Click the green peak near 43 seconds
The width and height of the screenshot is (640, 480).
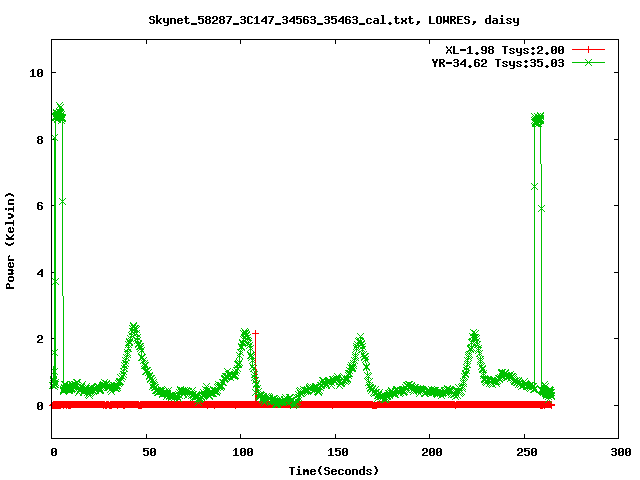133,327
